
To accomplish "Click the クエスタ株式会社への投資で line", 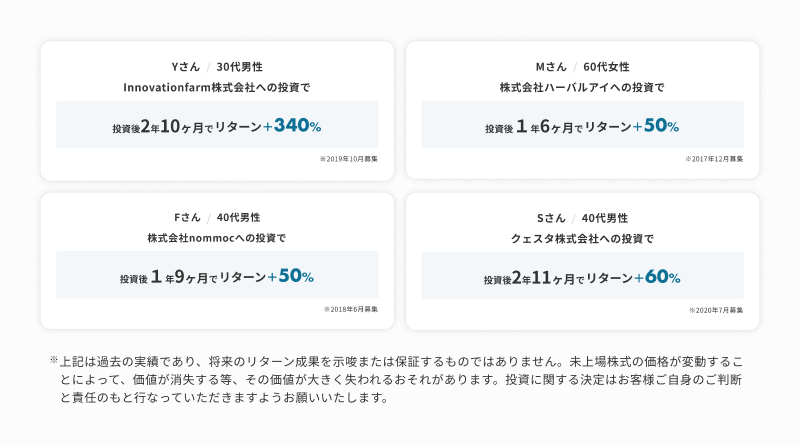I will (581, 238).
